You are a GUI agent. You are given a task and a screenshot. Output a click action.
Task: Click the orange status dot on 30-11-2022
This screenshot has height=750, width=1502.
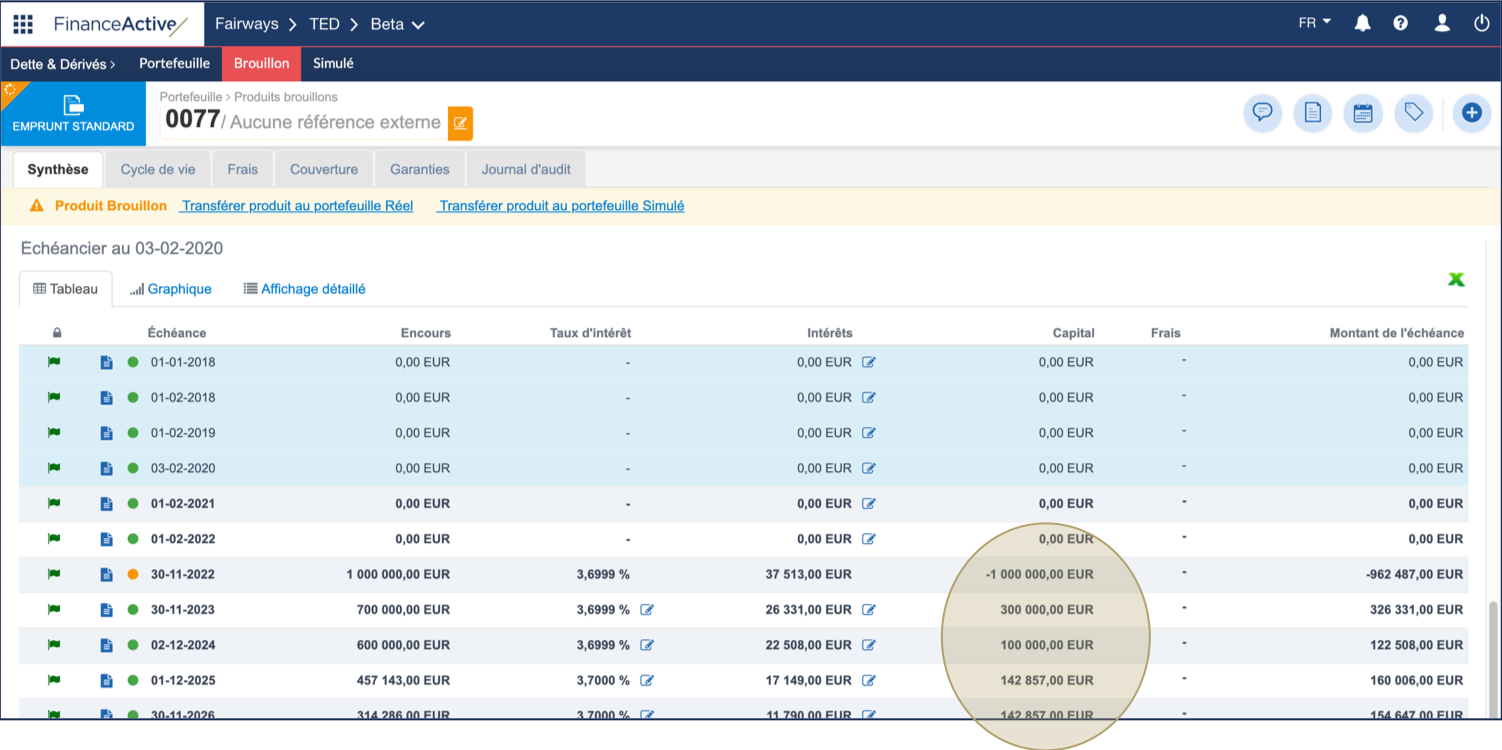pos(133,574)
